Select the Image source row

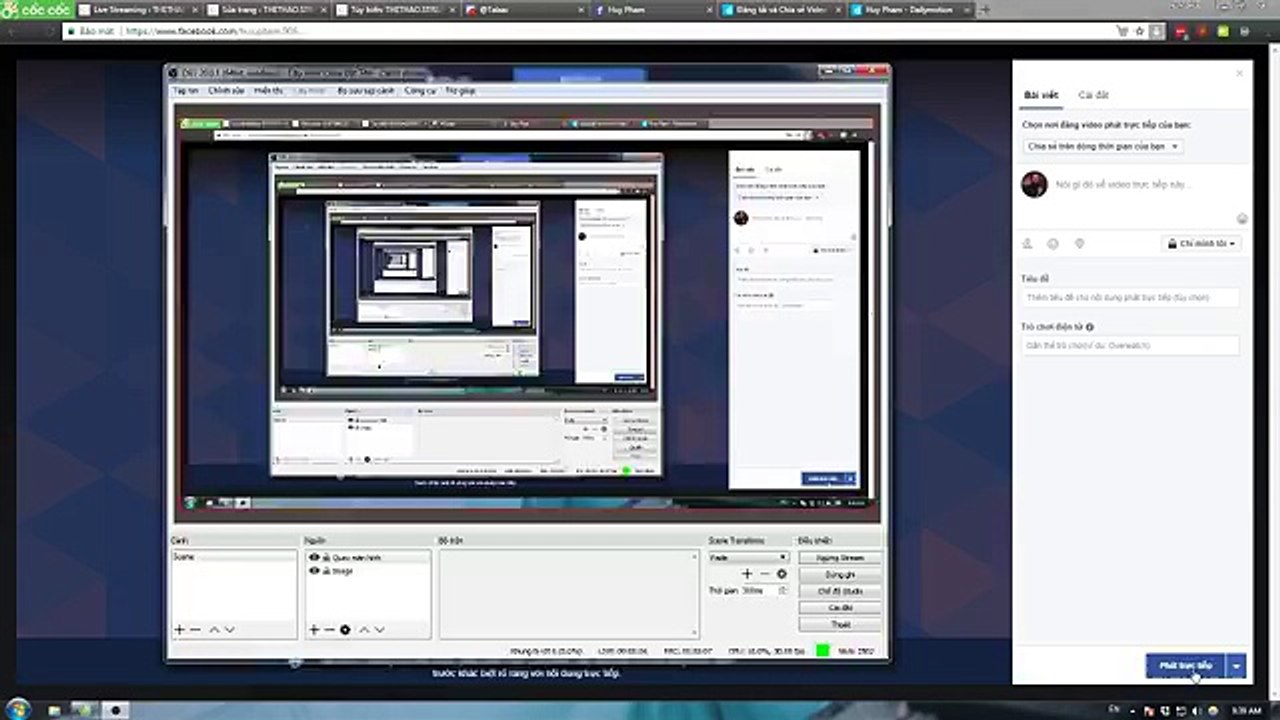368,570
